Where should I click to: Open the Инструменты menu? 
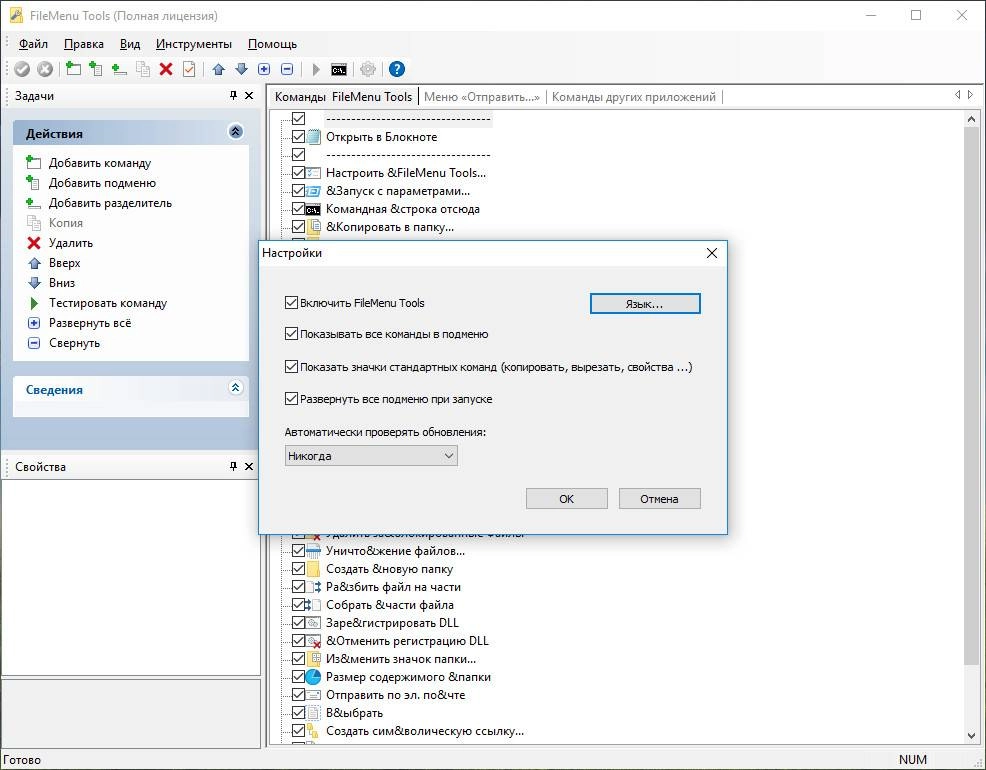pos(194,44)
